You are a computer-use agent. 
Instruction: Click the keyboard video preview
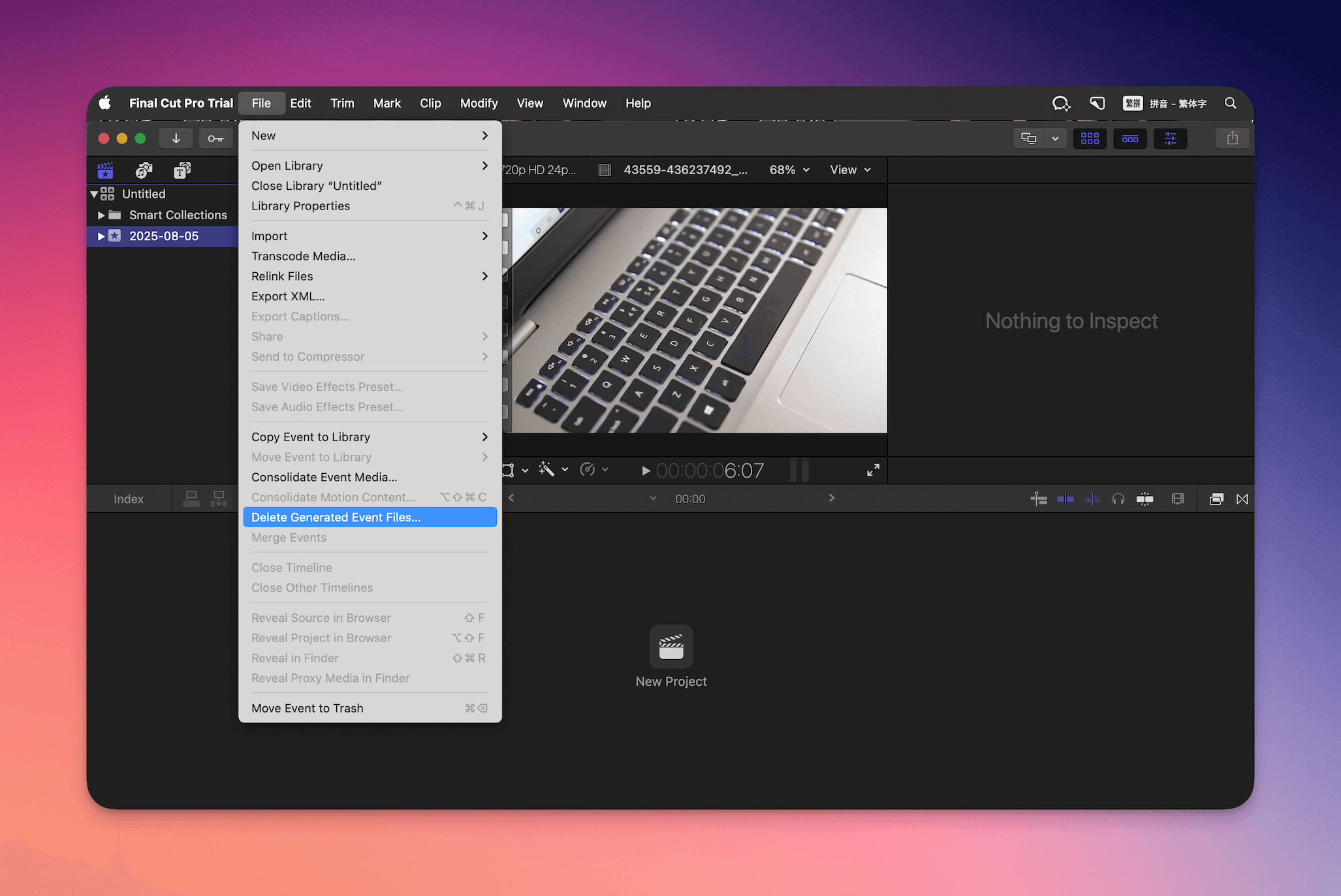coord(699,320)
